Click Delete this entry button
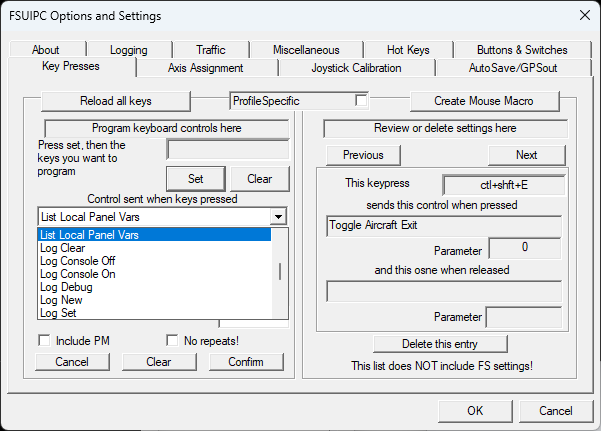 coord(440,344)
